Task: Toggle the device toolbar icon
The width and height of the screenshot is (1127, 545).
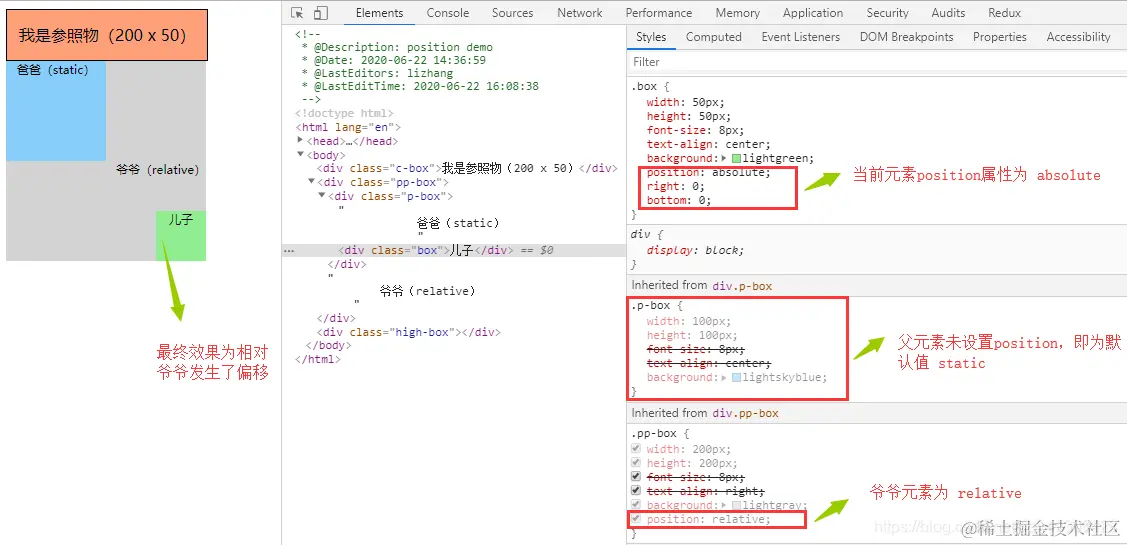Action: pyautogui.click(x=321, y=13)
